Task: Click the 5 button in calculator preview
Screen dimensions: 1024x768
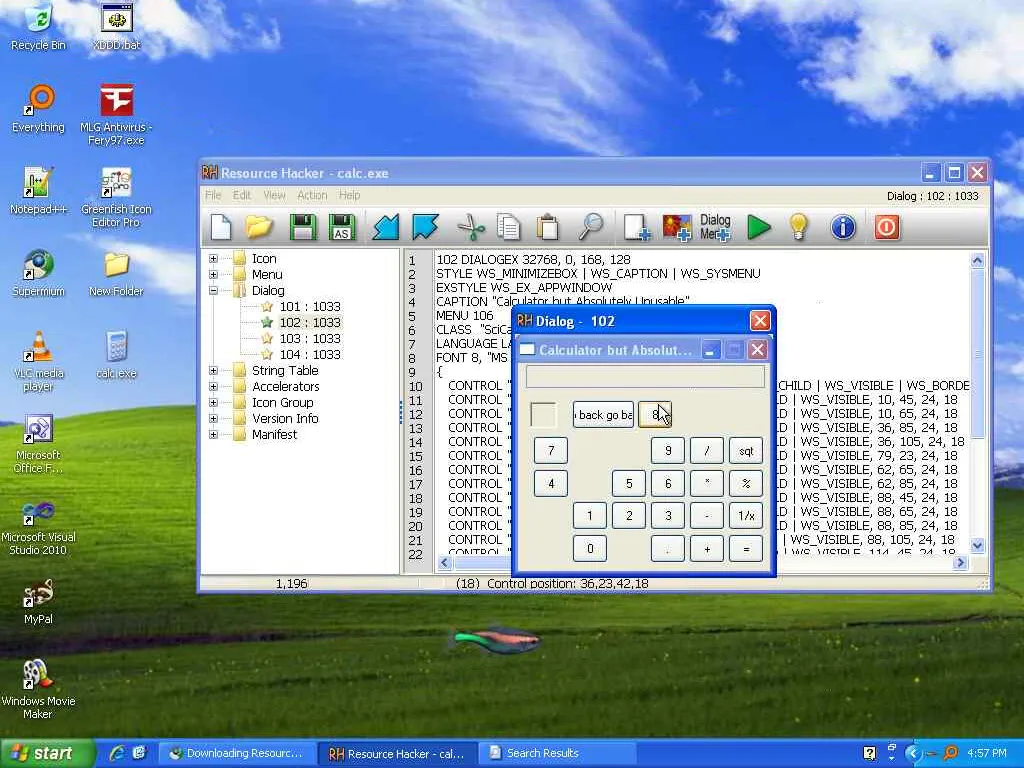Action: pyautogui.click(x=629, y=484)
